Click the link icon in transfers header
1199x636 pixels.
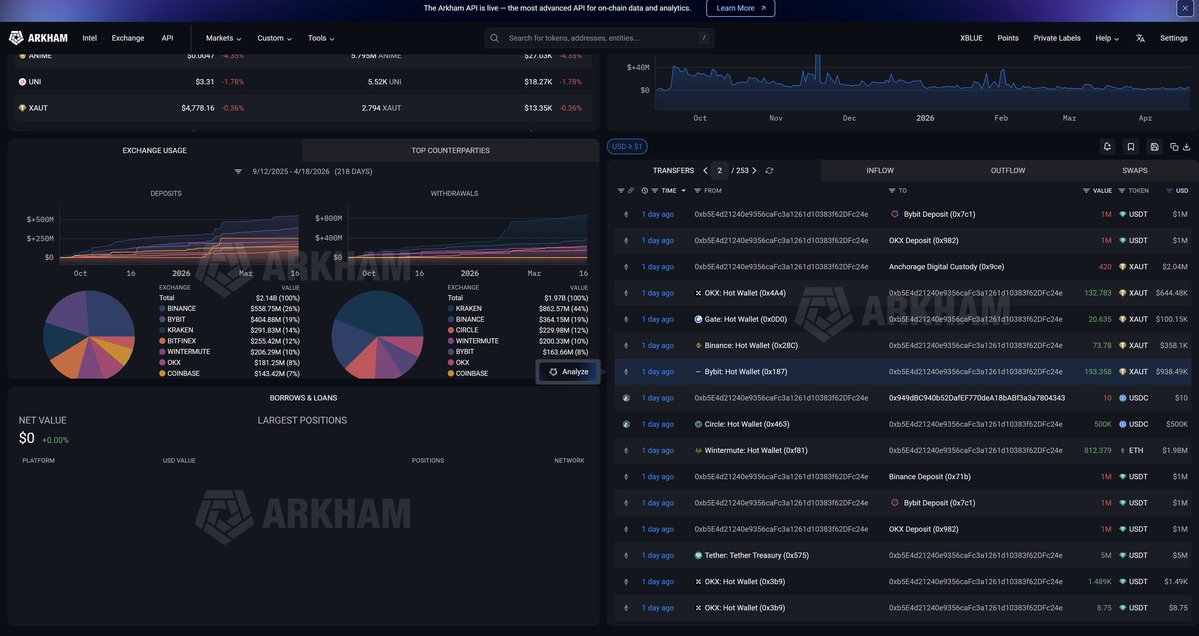click(x=631, y=190)
